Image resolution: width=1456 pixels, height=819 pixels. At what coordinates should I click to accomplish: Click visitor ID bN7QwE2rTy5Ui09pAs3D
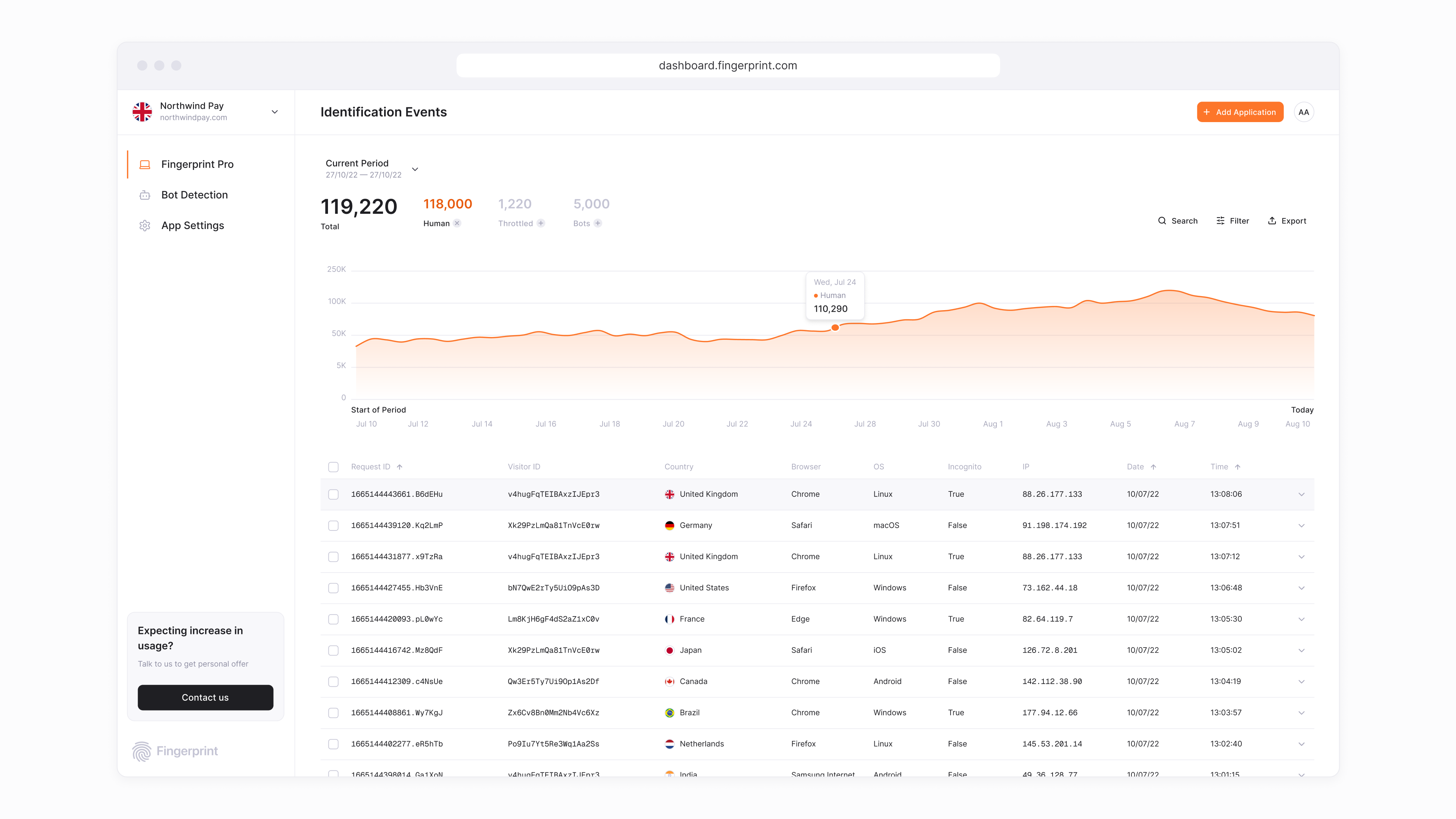553,588
